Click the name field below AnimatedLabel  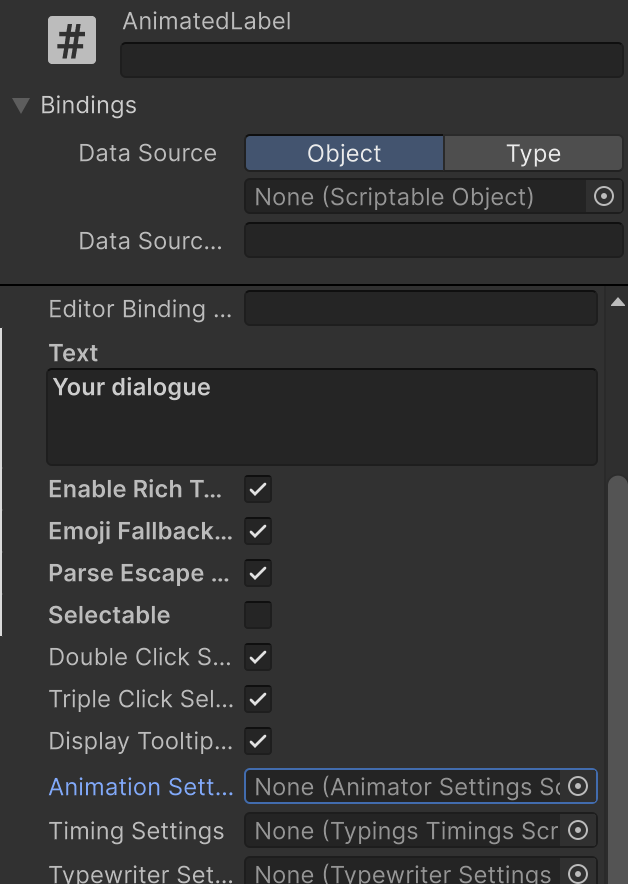371,60
